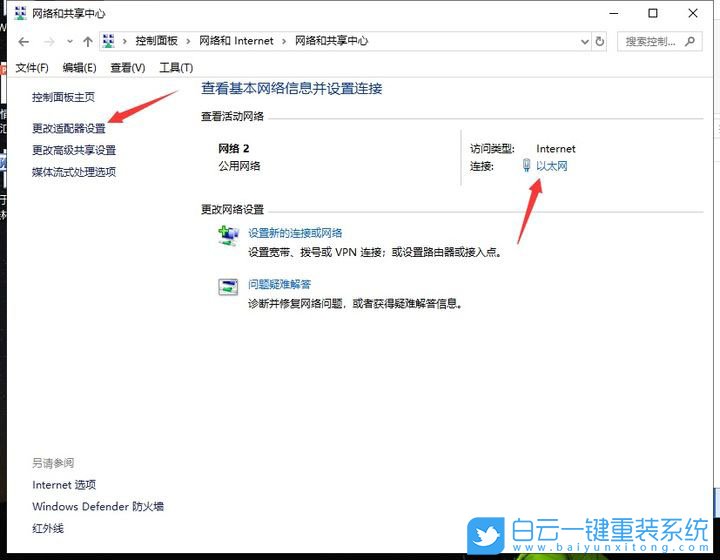
Task: Open the recent locations dropdown arrow
Action: (70, 42)
